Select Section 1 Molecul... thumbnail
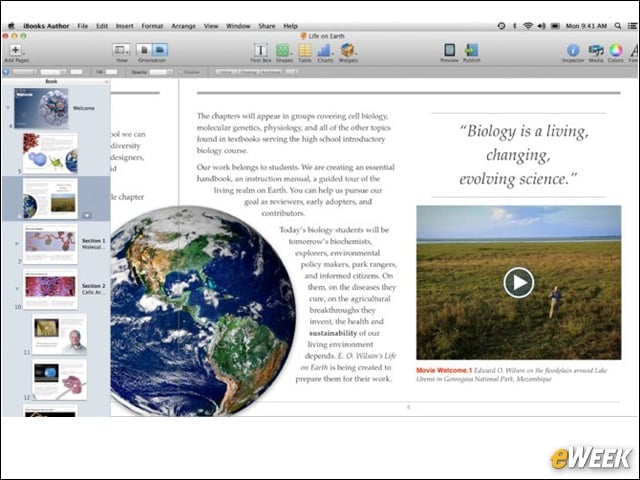 coord(50,244)
